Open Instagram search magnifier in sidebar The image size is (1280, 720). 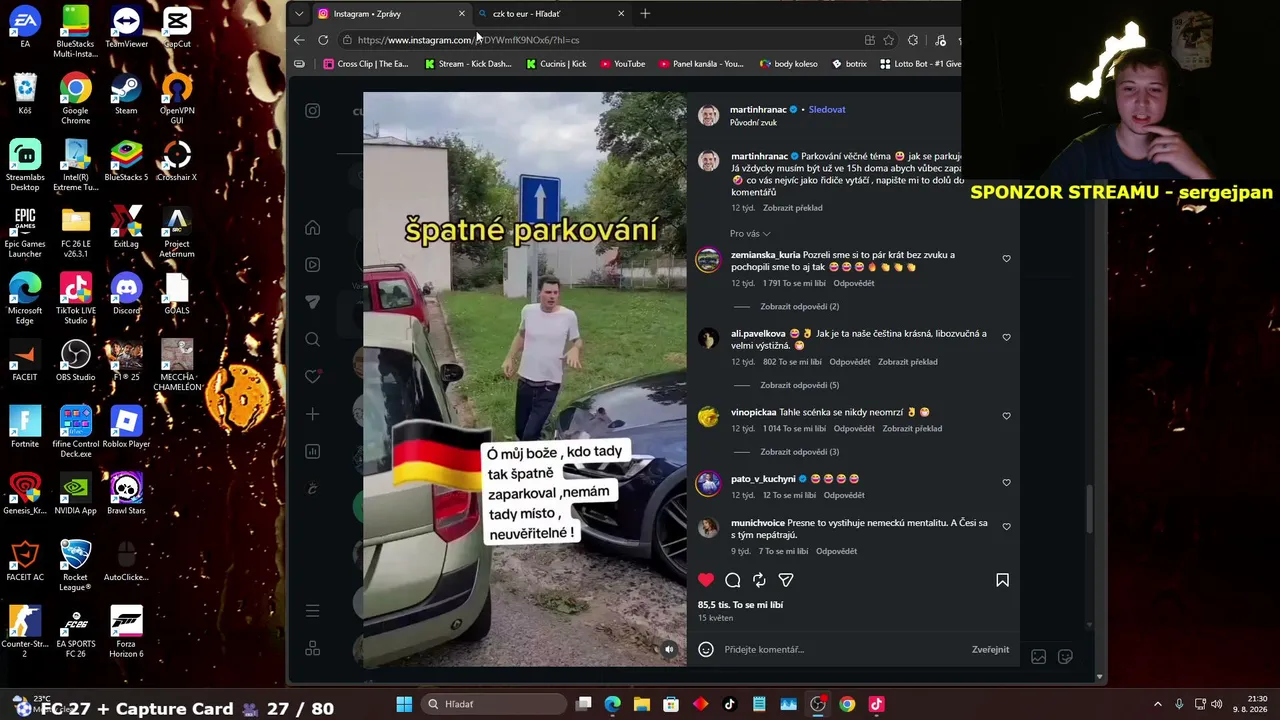(313, 339)
